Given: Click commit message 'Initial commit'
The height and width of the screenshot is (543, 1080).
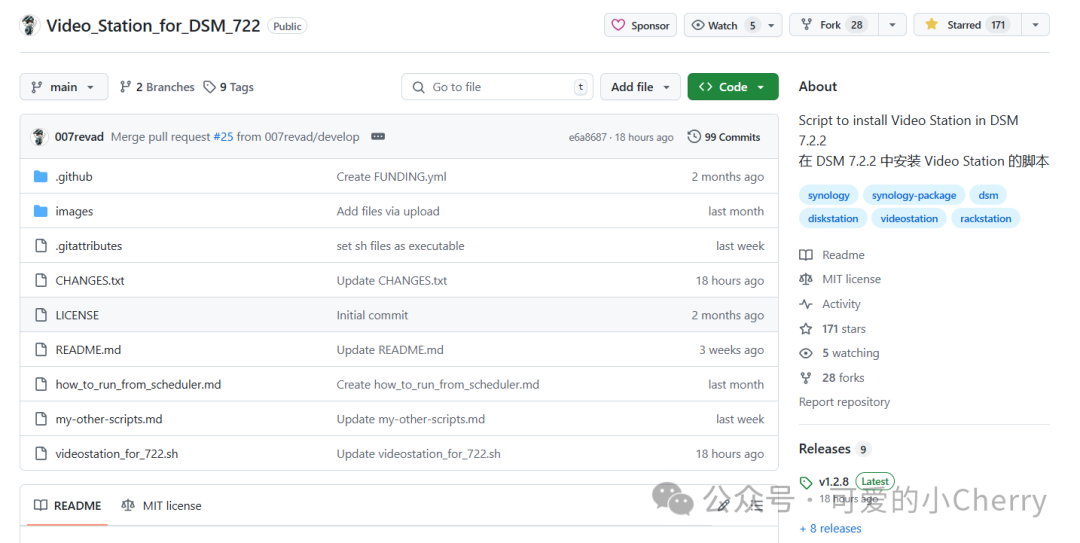Looking at the screenshot, I should (x=372, y=315).
